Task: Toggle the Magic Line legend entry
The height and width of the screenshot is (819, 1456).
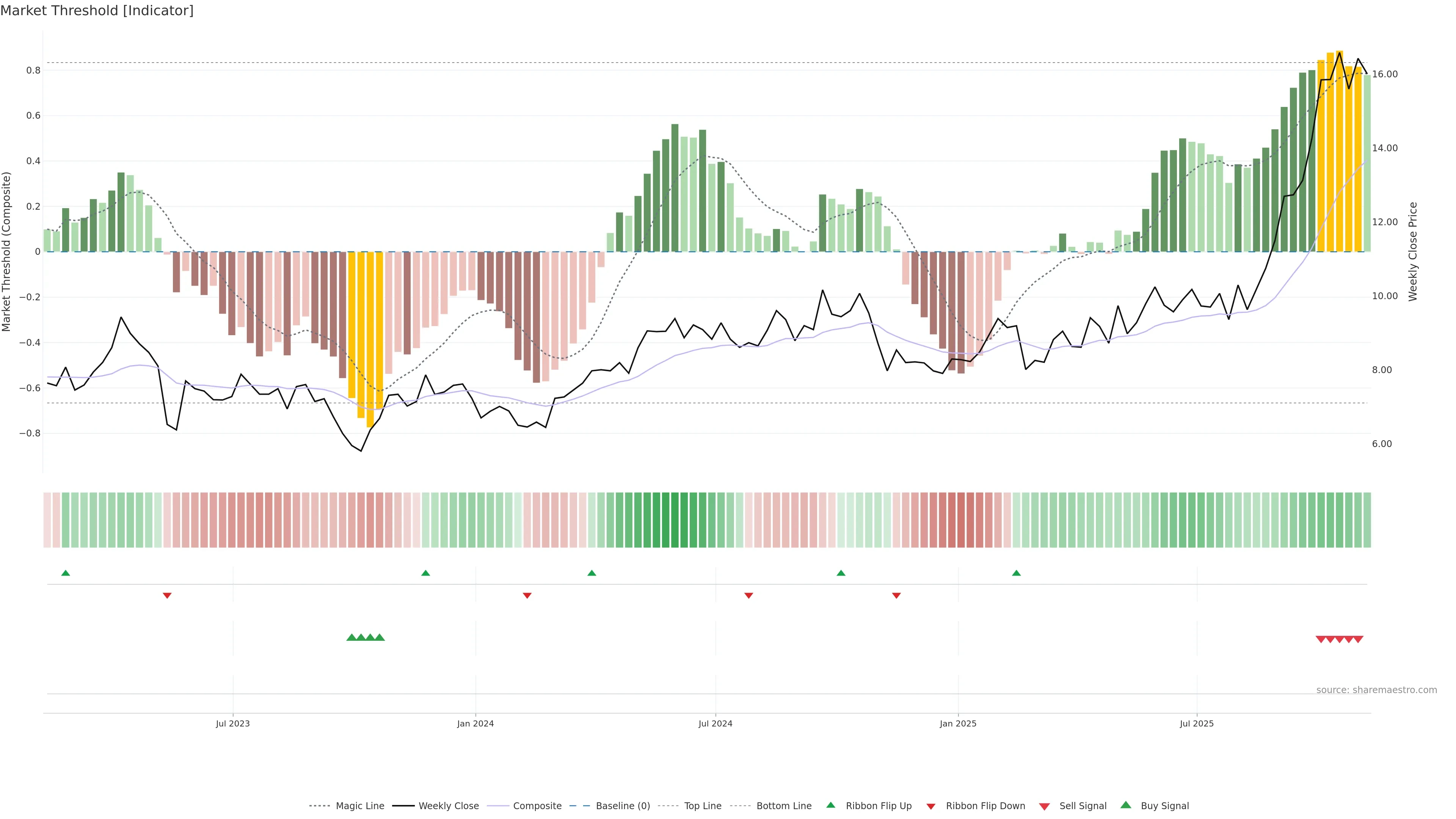Action: (x=359, y=806)
